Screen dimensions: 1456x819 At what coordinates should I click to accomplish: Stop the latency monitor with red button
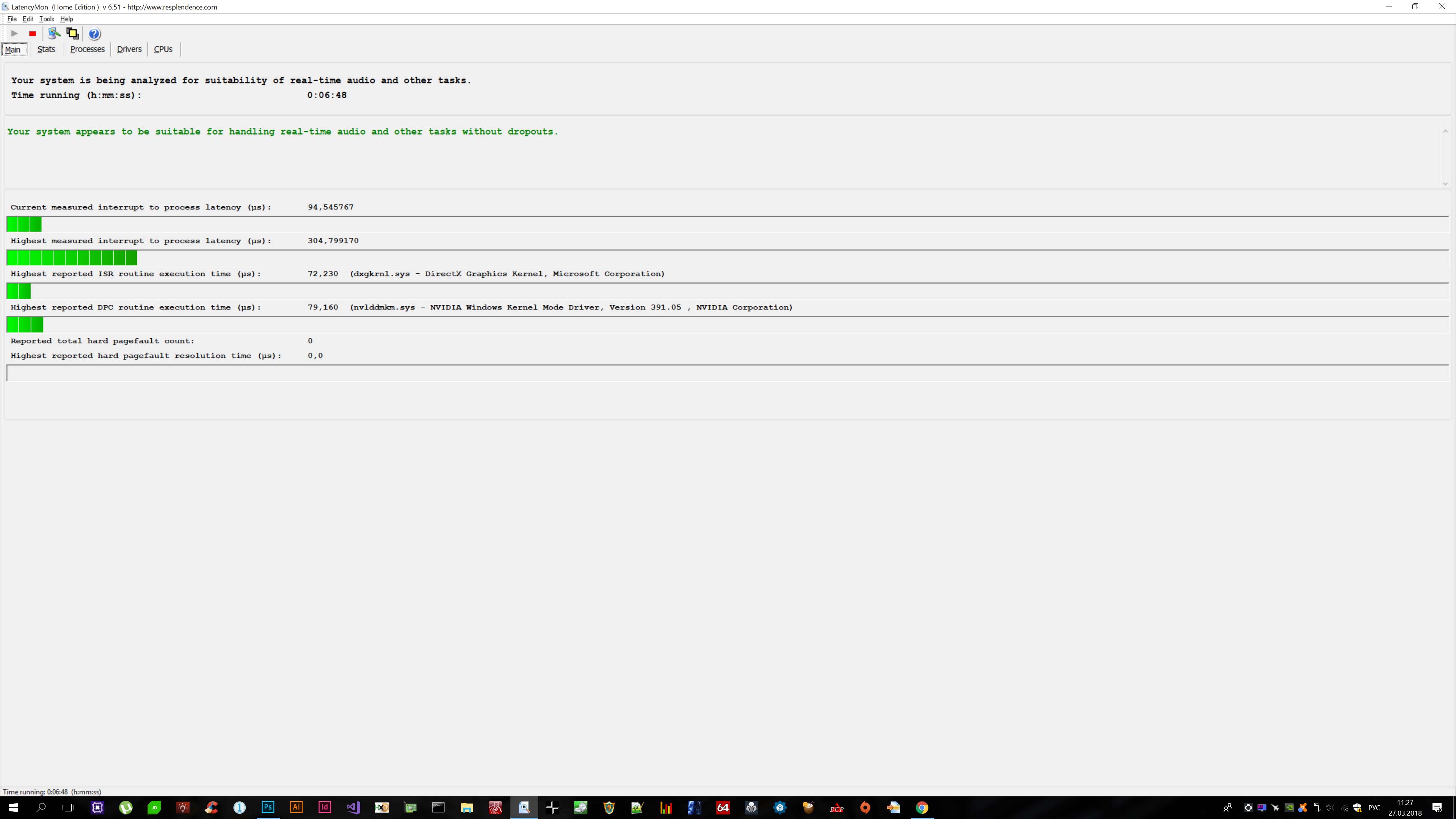point(32,34)
